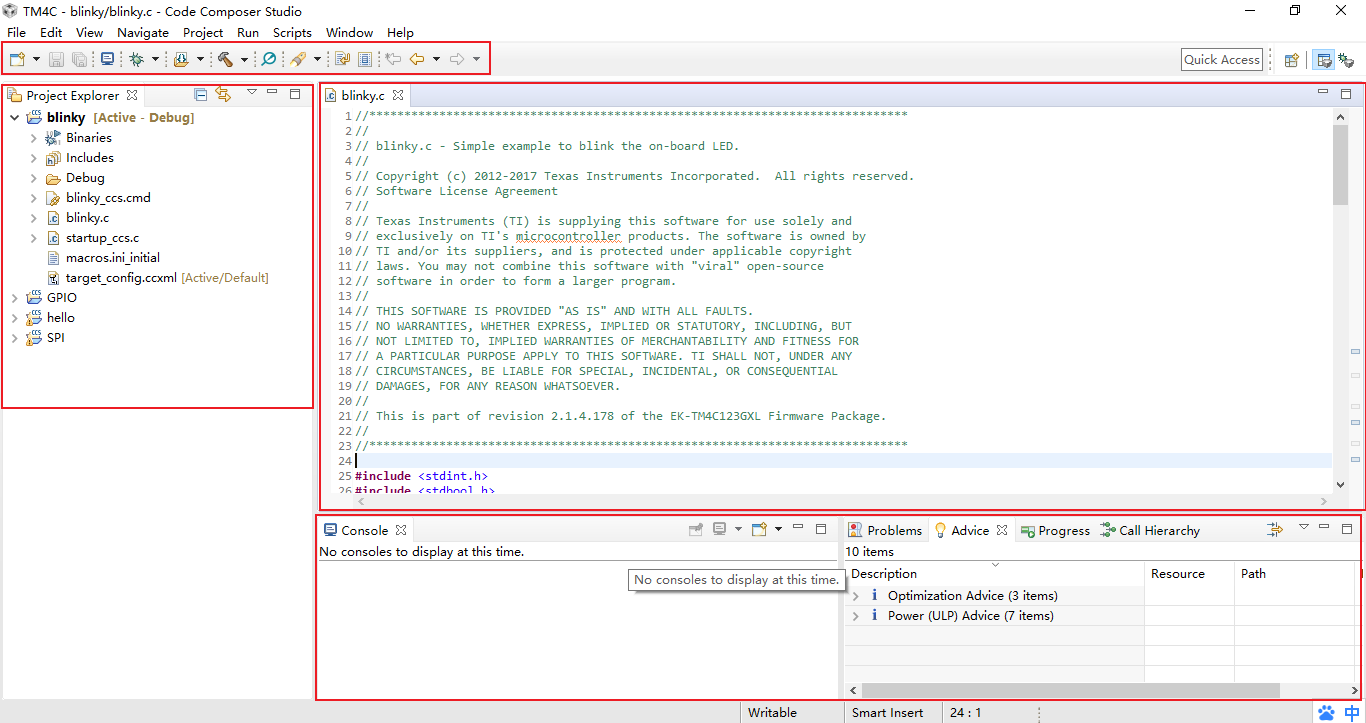Click the Smart Insert status entry
The width and height of the screenshot is (1366, 723).
pos(888,713)
